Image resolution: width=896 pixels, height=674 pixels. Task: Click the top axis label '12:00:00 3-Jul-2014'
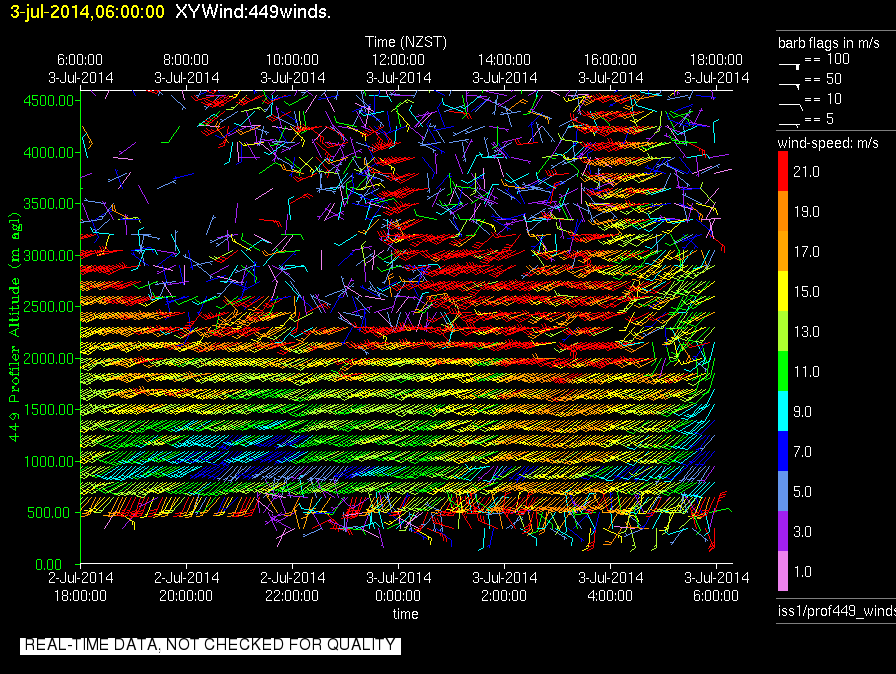398,69
